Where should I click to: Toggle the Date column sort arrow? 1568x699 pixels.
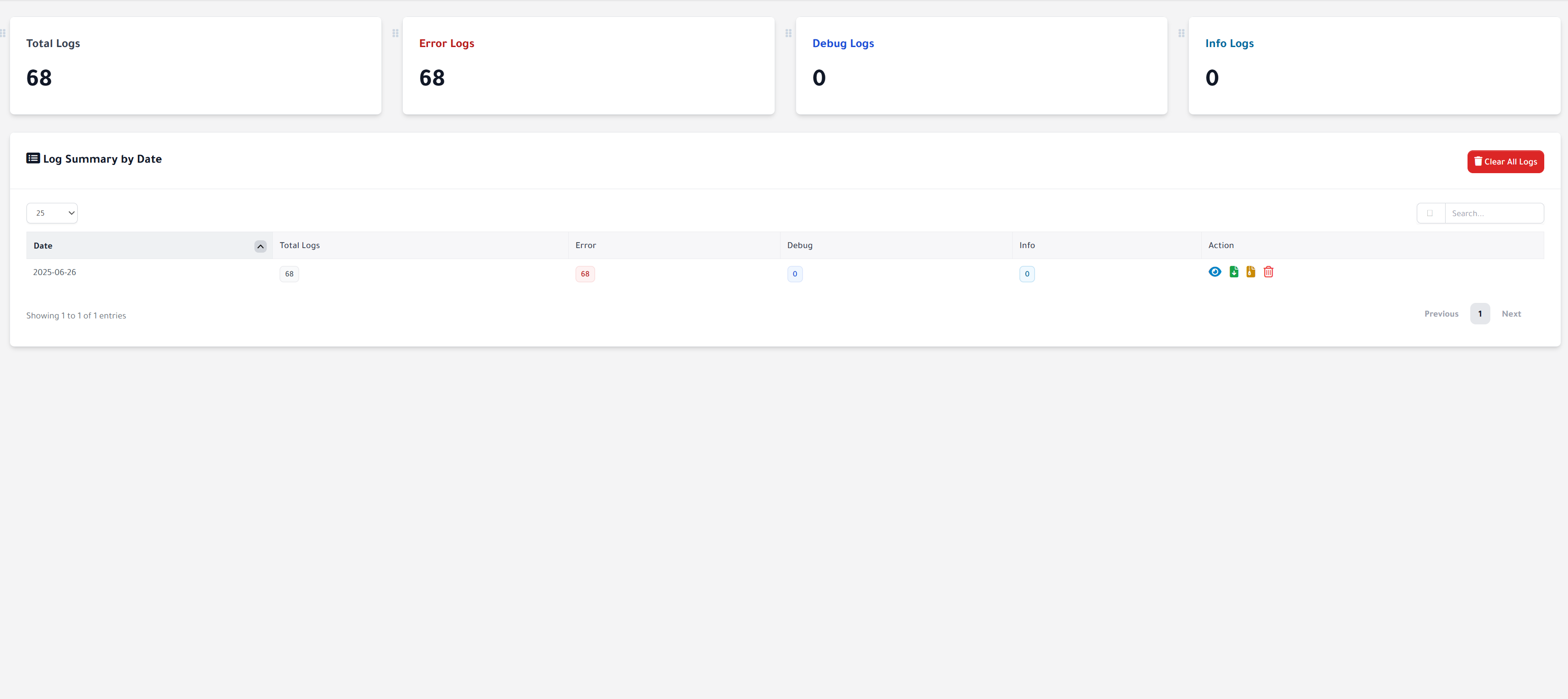tap(260, 247)
